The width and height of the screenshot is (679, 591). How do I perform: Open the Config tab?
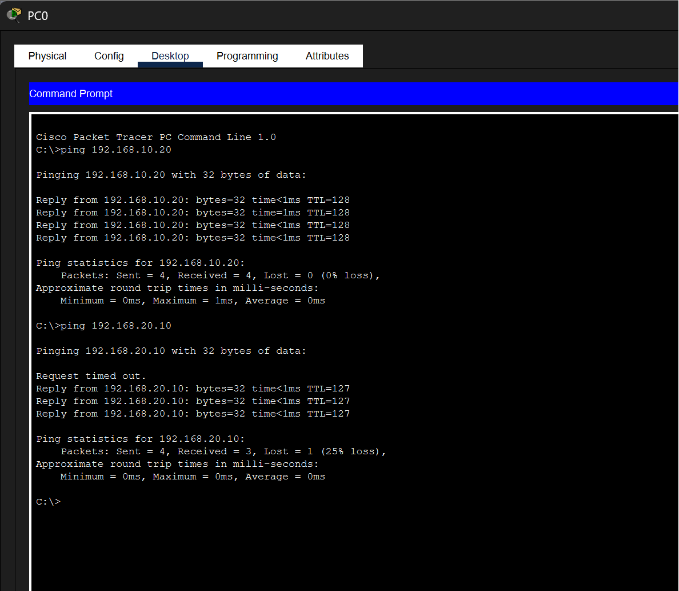(x=109, y=56)
